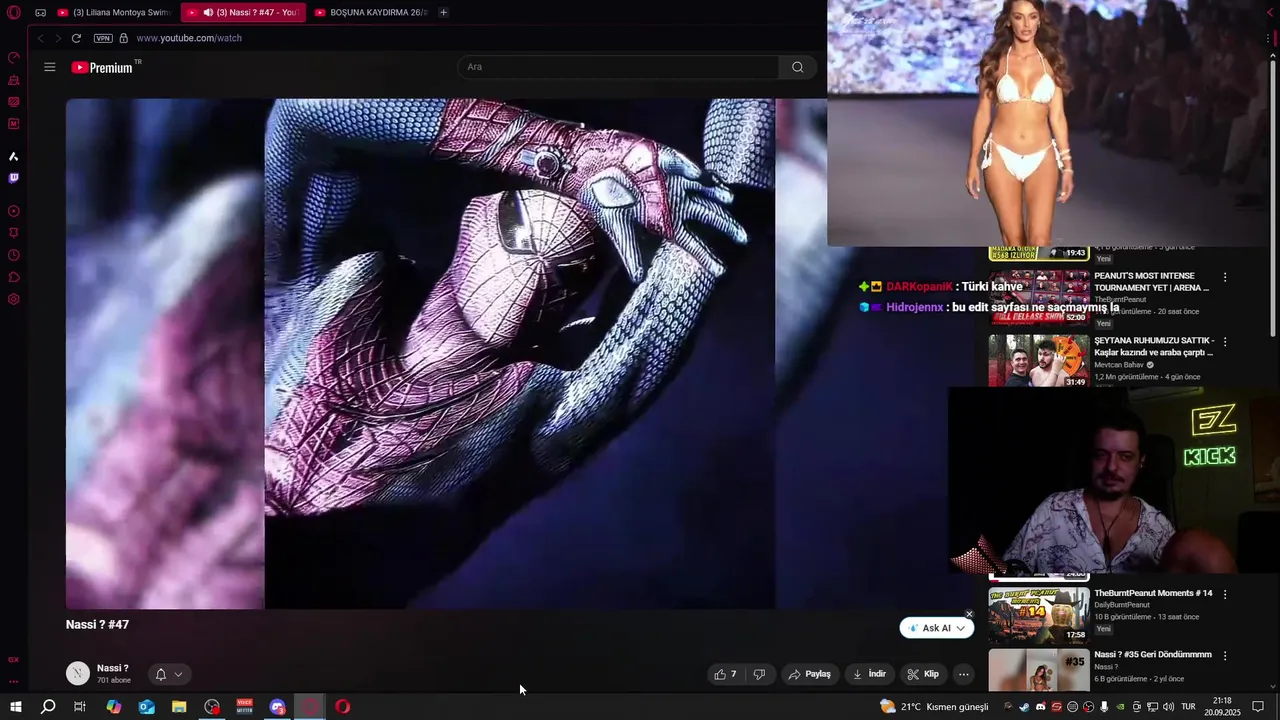1280x720 pixels.
Task: Open the Windows Start menu
Action: pyautogui.click(x=15, y=707)
